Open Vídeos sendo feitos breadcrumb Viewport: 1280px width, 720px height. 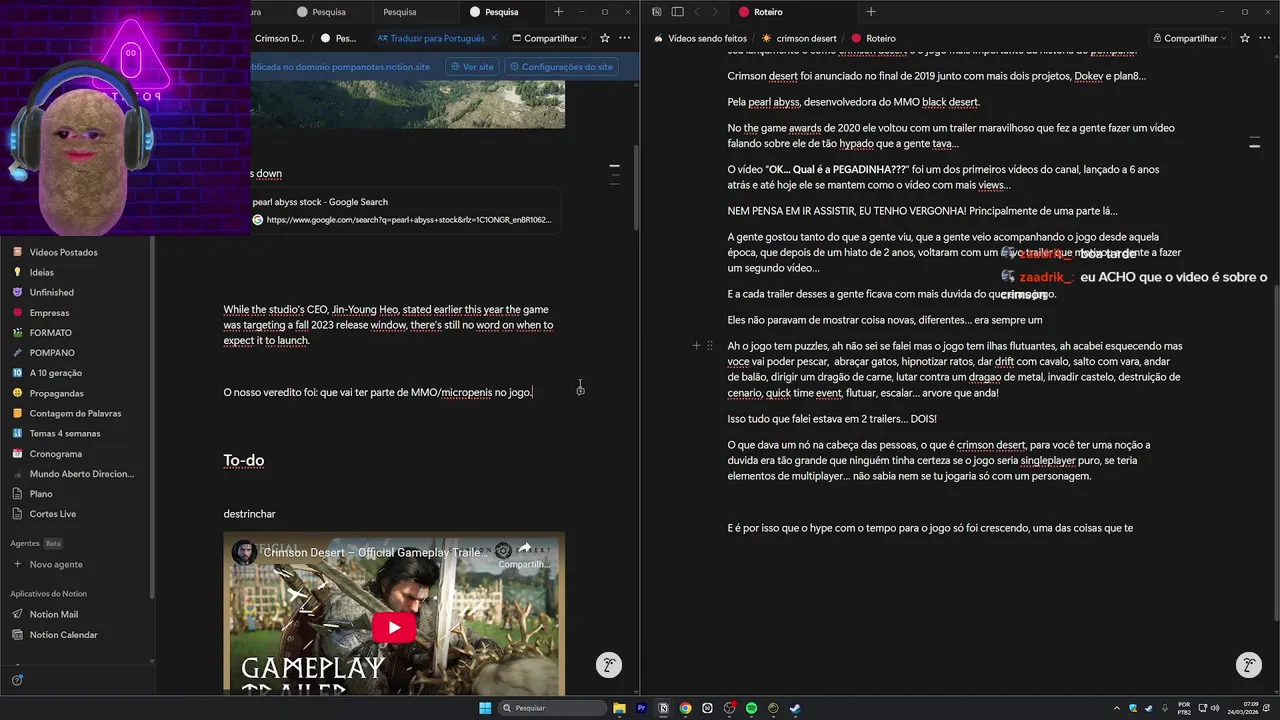pyautogui.click(x=700, y=38)
